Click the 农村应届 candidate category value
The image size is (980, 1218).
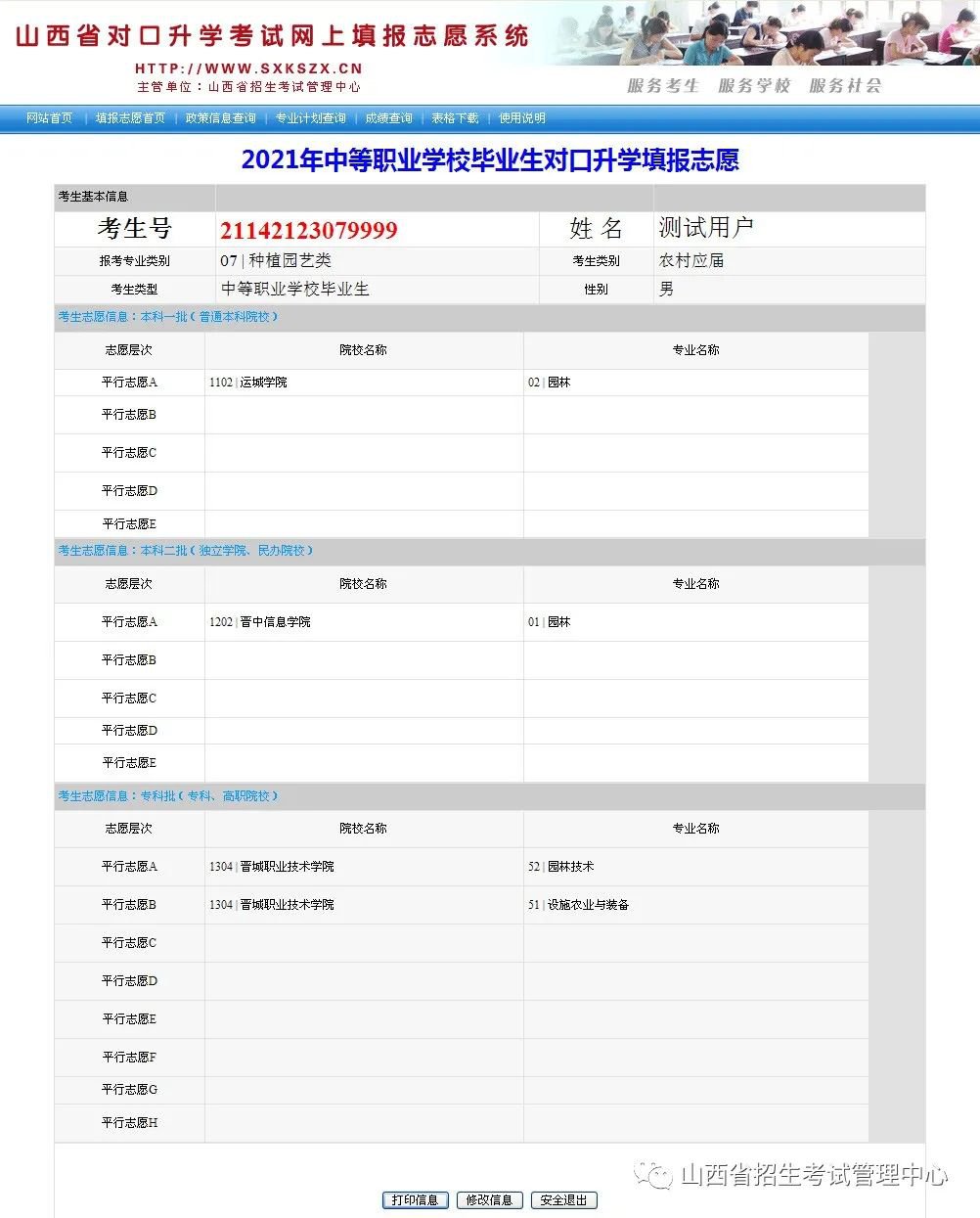click(x=691, y=260)
